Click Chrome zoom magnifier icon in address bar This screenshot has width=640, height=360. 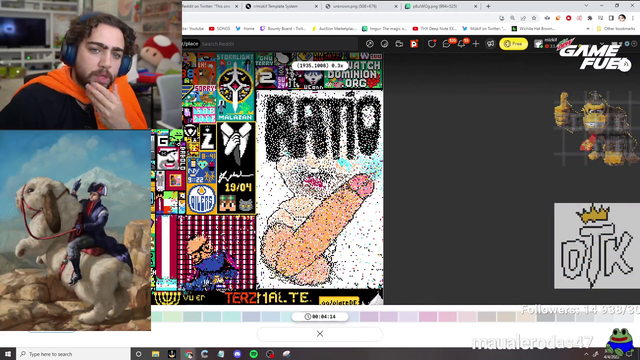[513, 18]
